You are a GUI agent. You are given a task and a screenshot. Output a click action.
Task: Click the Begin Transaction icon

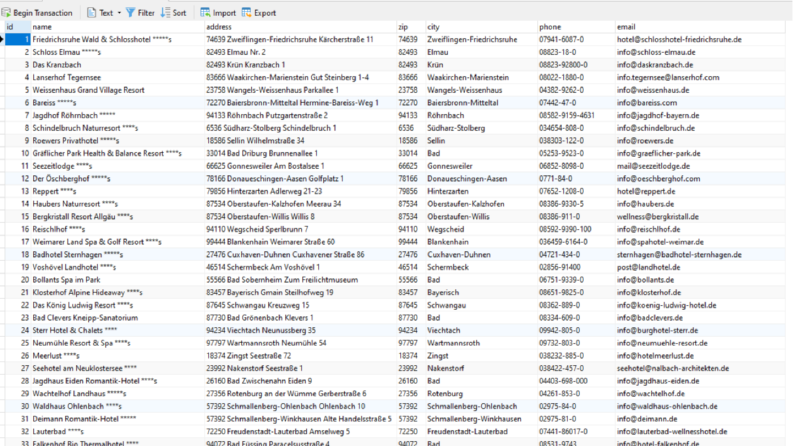pos(6,13)
